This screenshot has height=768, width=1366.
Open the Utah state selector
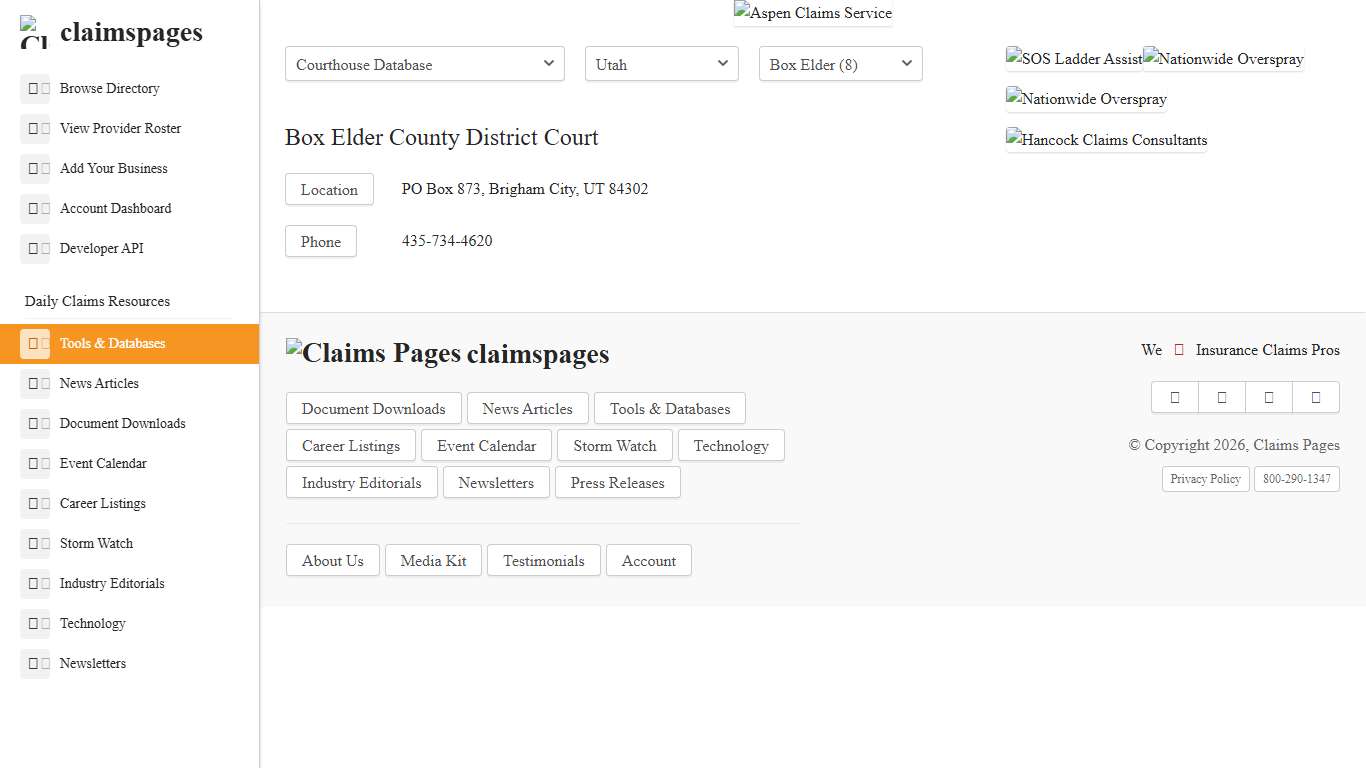tap(661, 64)
